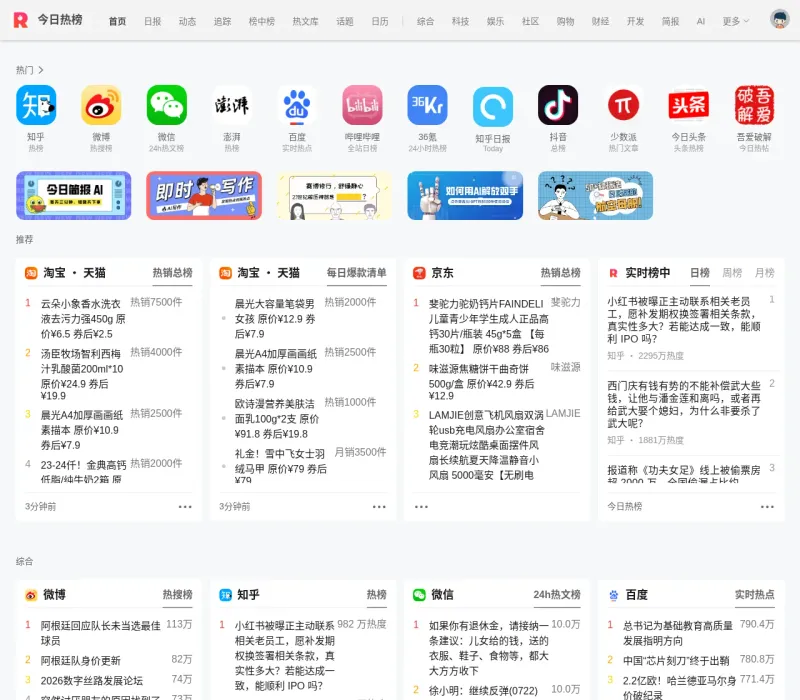This screenshot has width=800, height=700.
Task: Switch 实时榜中 to 周榜 tab
Action: (732, 273)
